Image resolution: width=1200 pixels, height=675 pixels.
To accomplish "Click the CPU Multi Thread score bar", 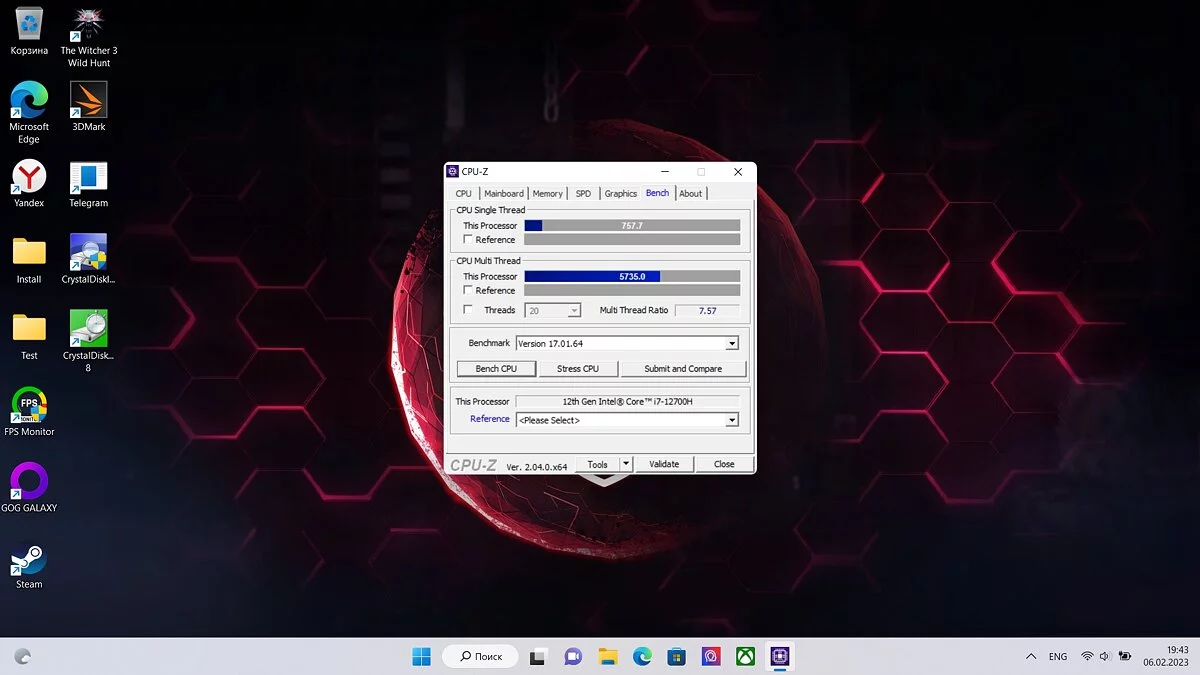I will (x=632, y=277).
